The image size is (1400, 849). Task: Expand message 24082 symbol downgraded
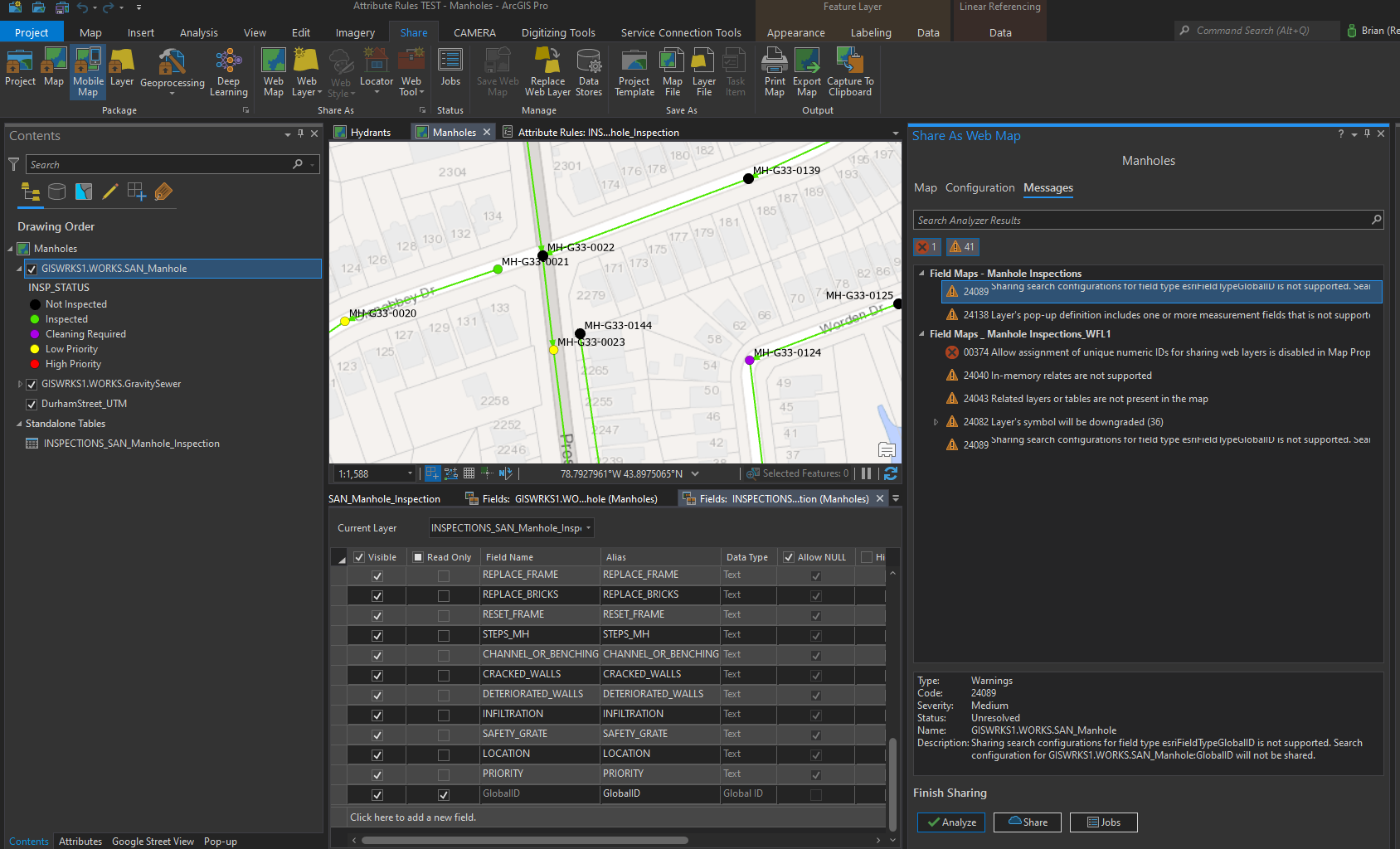coord(936,422)
